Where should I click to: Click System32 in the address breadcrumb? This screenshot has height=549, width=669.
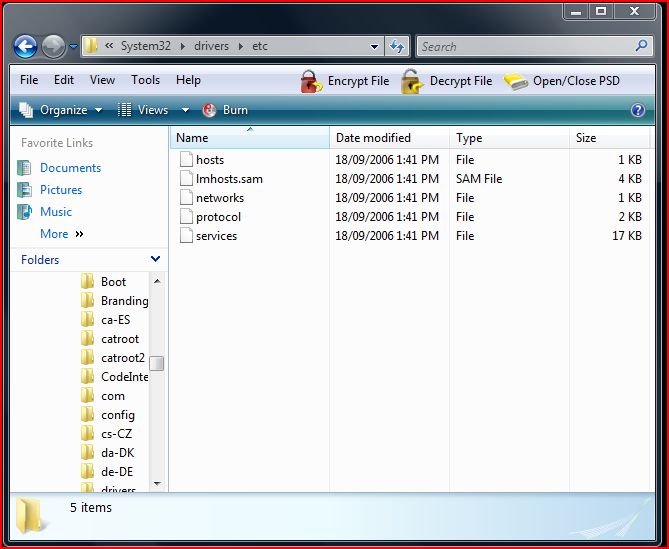(x=145, y=46)
